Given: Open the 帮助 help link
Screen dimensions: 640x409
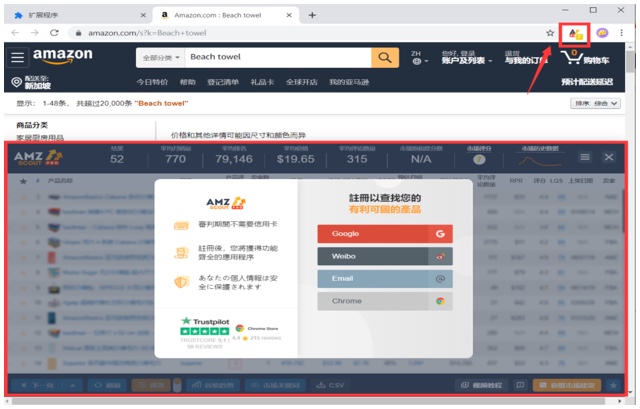Looking at the screenshot, I should pos(187,82).
